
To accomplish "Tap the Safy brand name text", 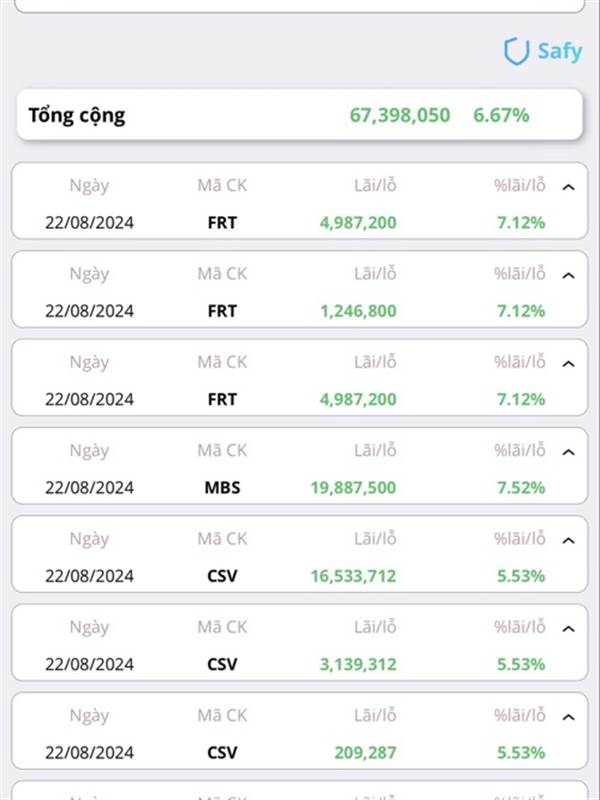I will tap(559, 52).
